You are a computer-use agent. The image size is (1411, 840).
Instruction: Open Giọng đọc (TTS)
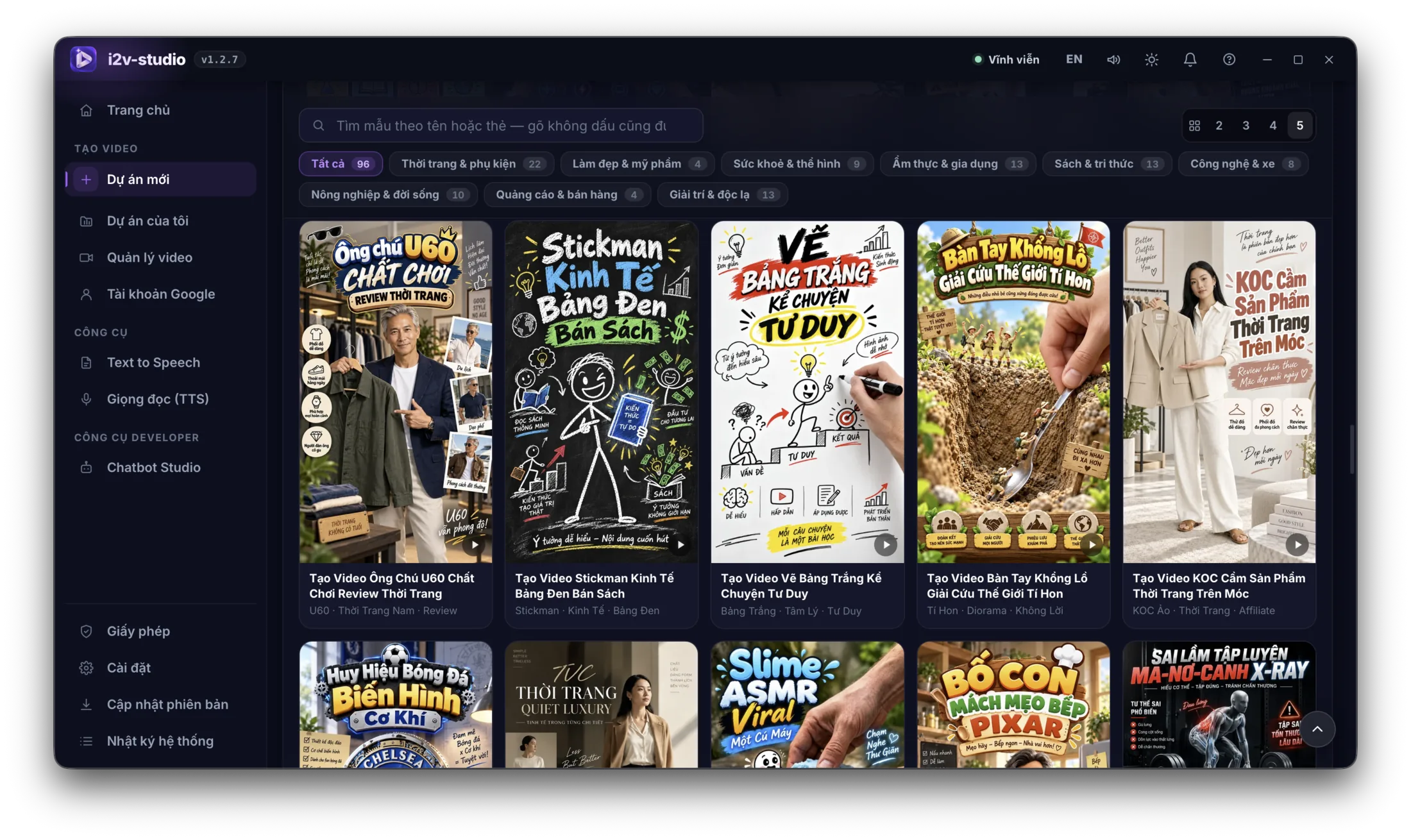(160, 399)
